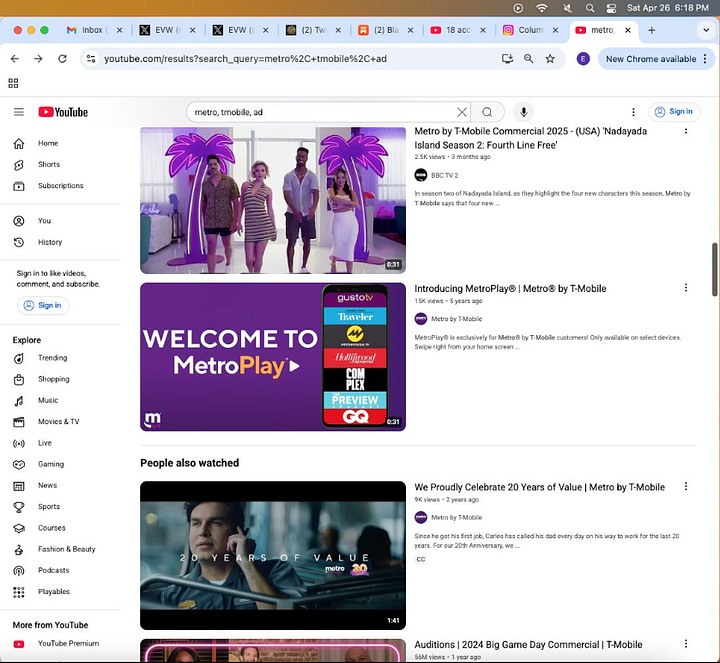Open Wi-Fi status in macOS menu bar
This screenshot has width=720, height=663.
click(x=542, y=8)
